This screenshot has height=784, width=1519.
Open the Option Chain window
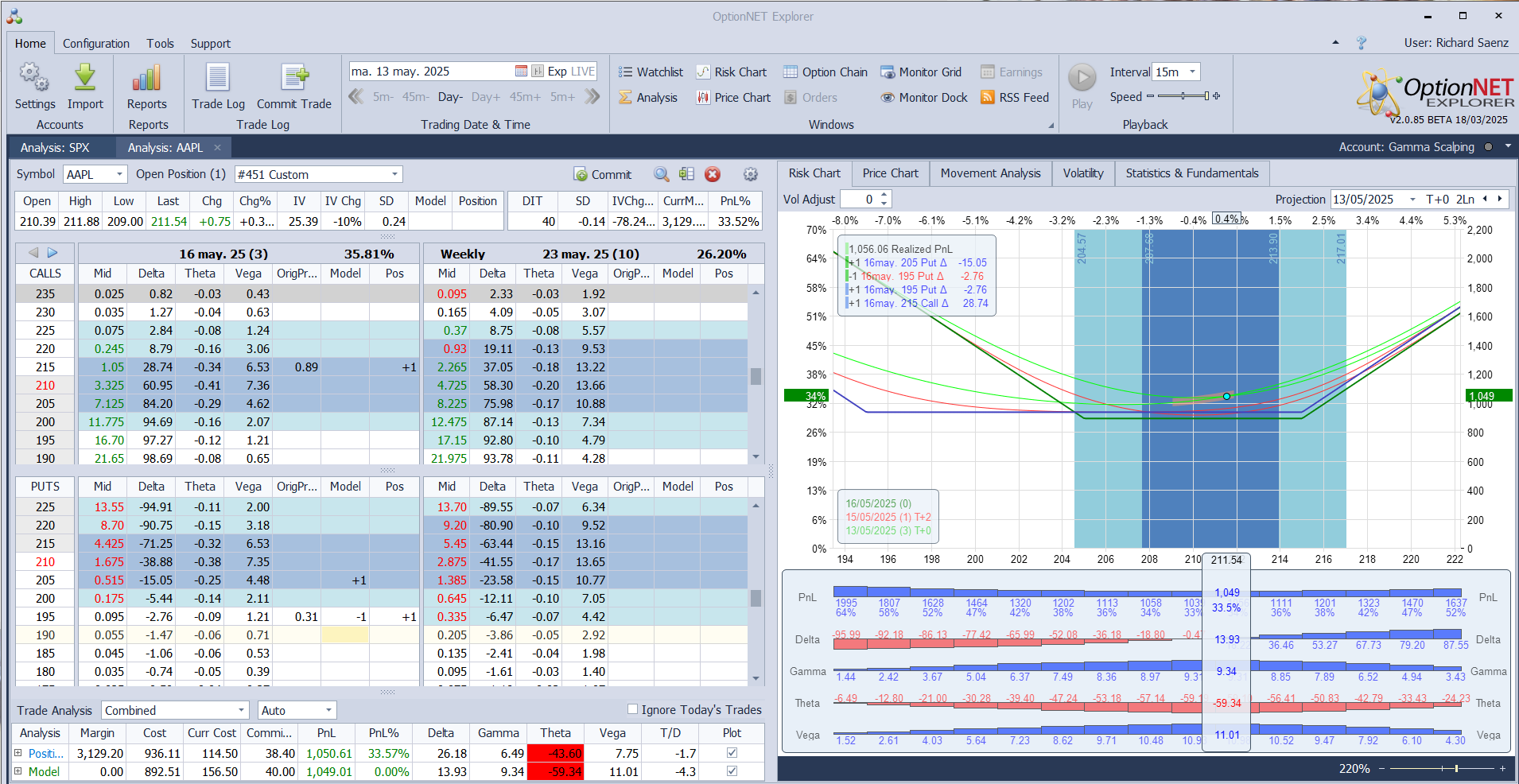tap(826, 72)
